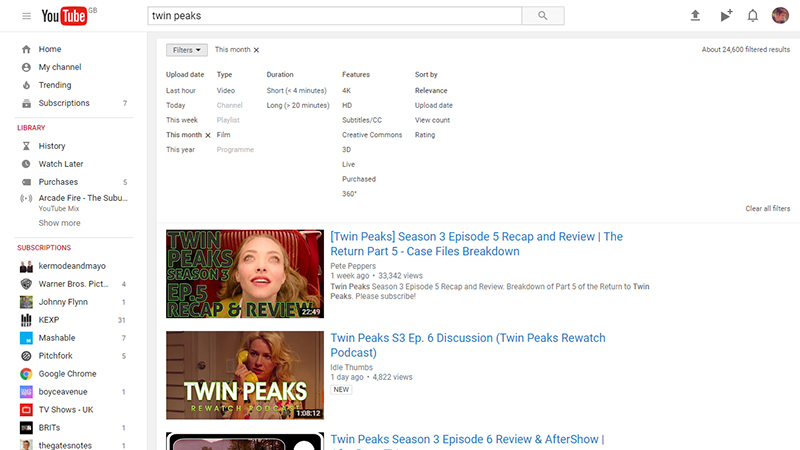800x450 pixels.
Task: Filter type to Video
Action: tap(226, 90)
